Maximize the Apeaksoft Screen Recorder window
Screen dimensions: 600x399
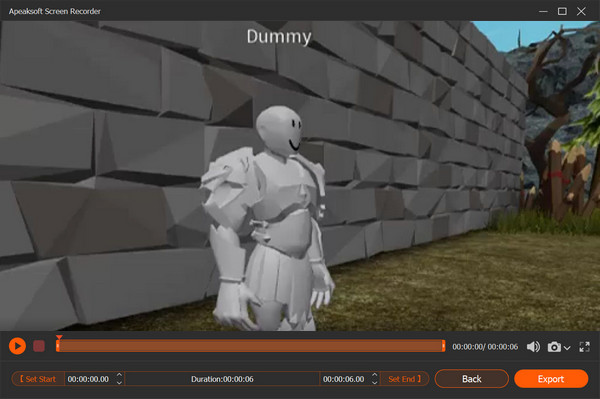(562, 11)
